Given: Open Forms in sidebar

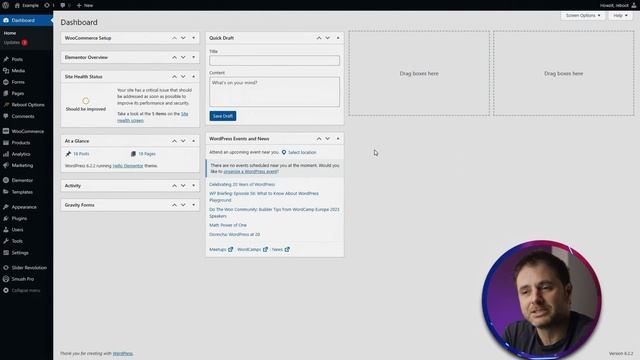Looking at the screenshot, I should 18,82.
